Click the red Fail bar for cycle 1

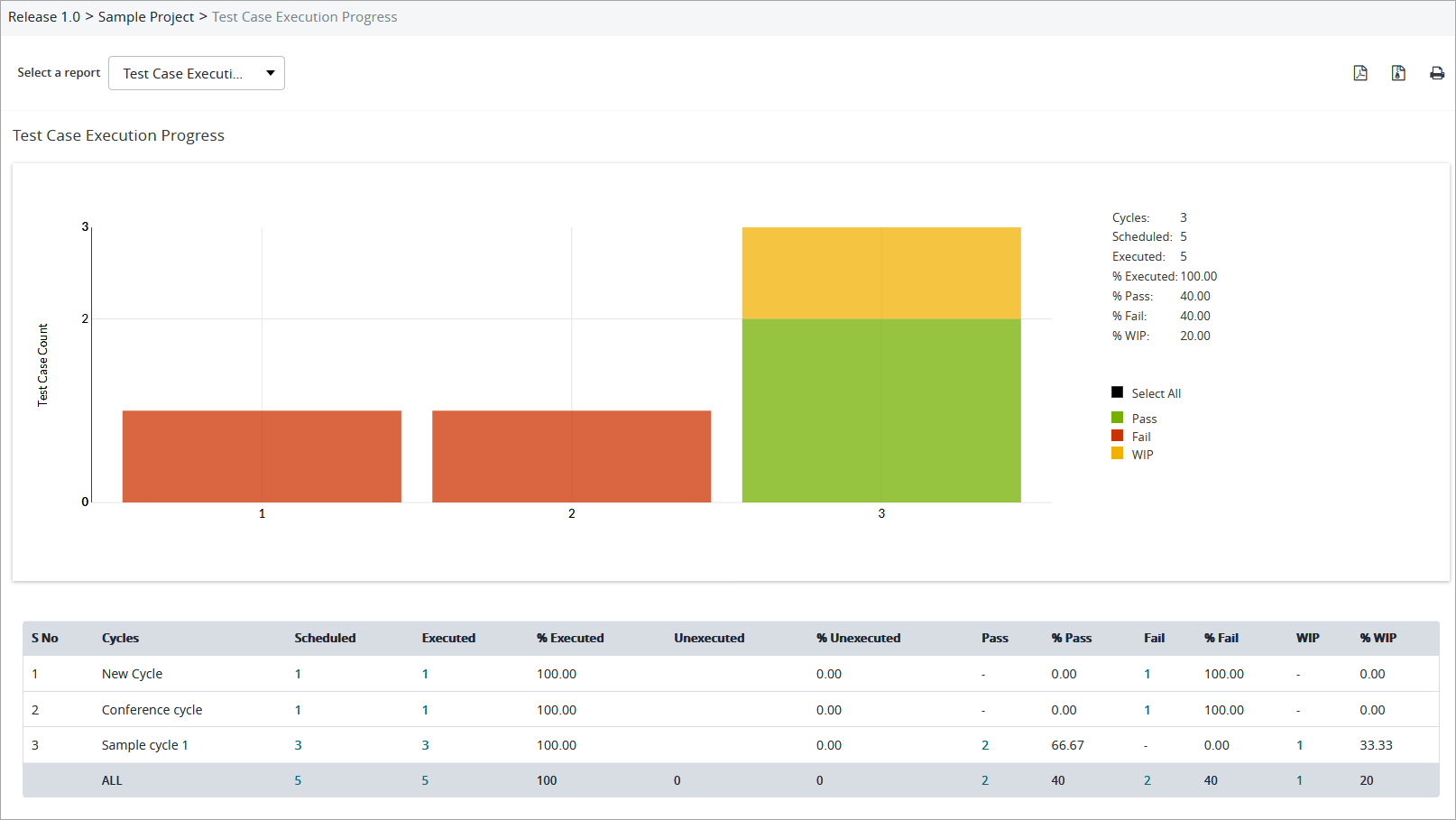(262, 456)
